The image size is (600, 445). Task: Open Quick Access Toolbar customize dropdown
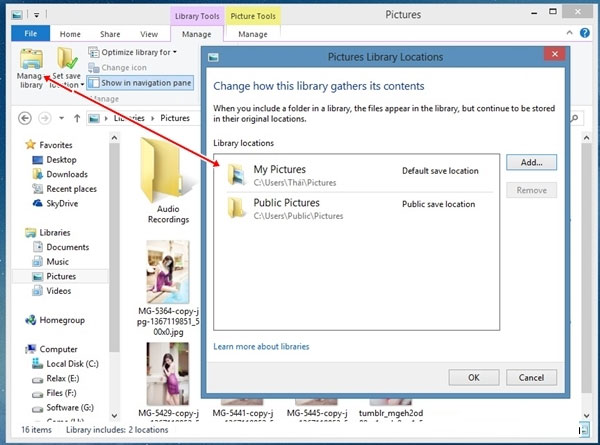click(36, 15)
